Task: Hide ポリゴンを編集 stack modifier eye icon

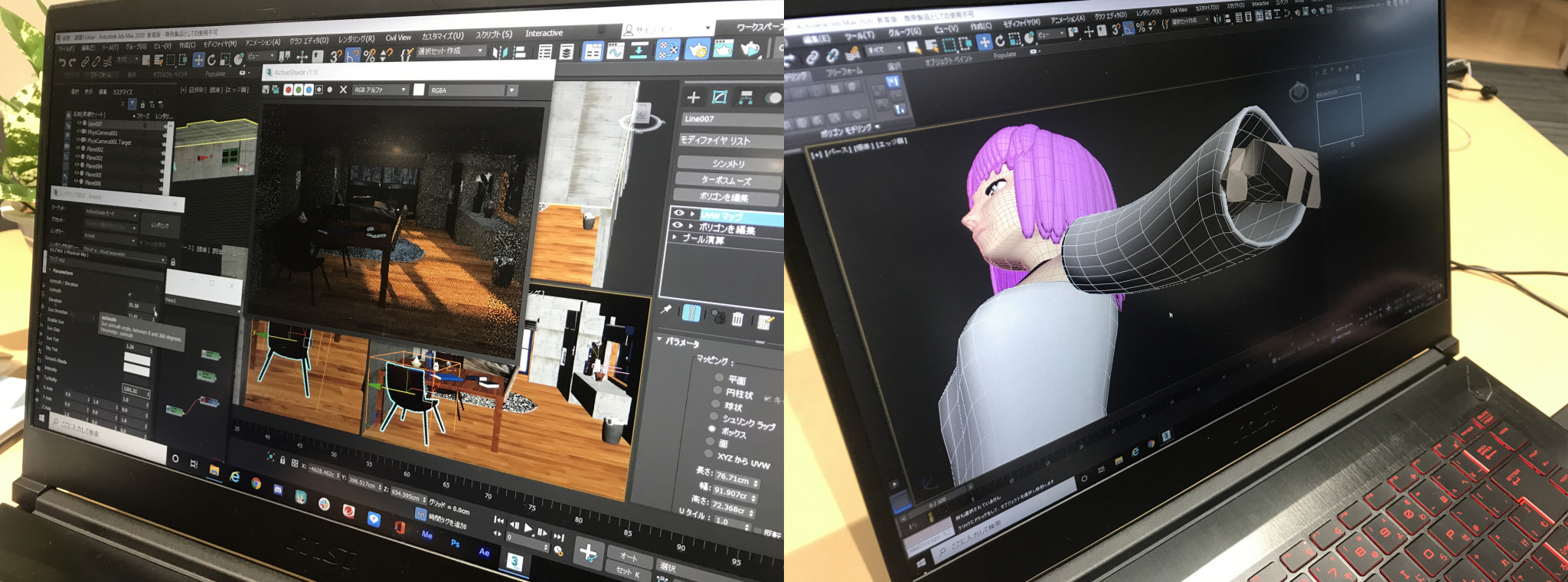Action: (677, 225)
